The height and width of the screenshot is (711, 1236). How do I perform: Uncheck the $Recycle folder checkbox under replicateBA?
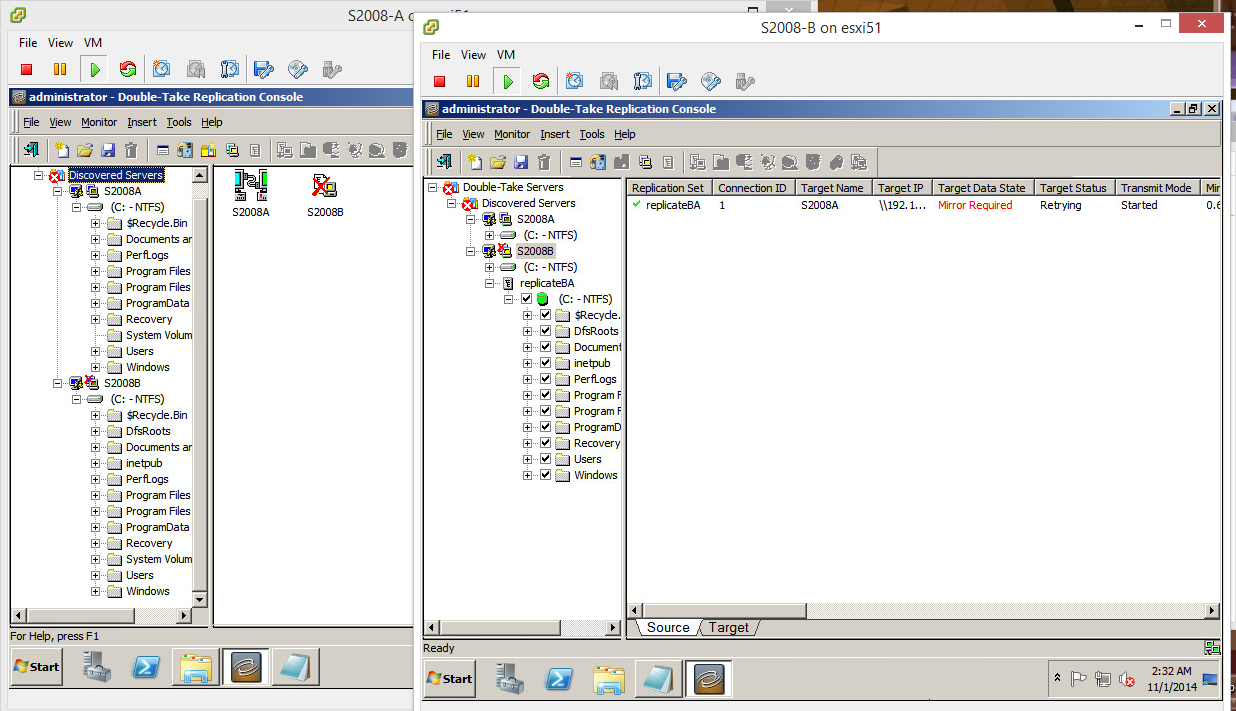545,315
